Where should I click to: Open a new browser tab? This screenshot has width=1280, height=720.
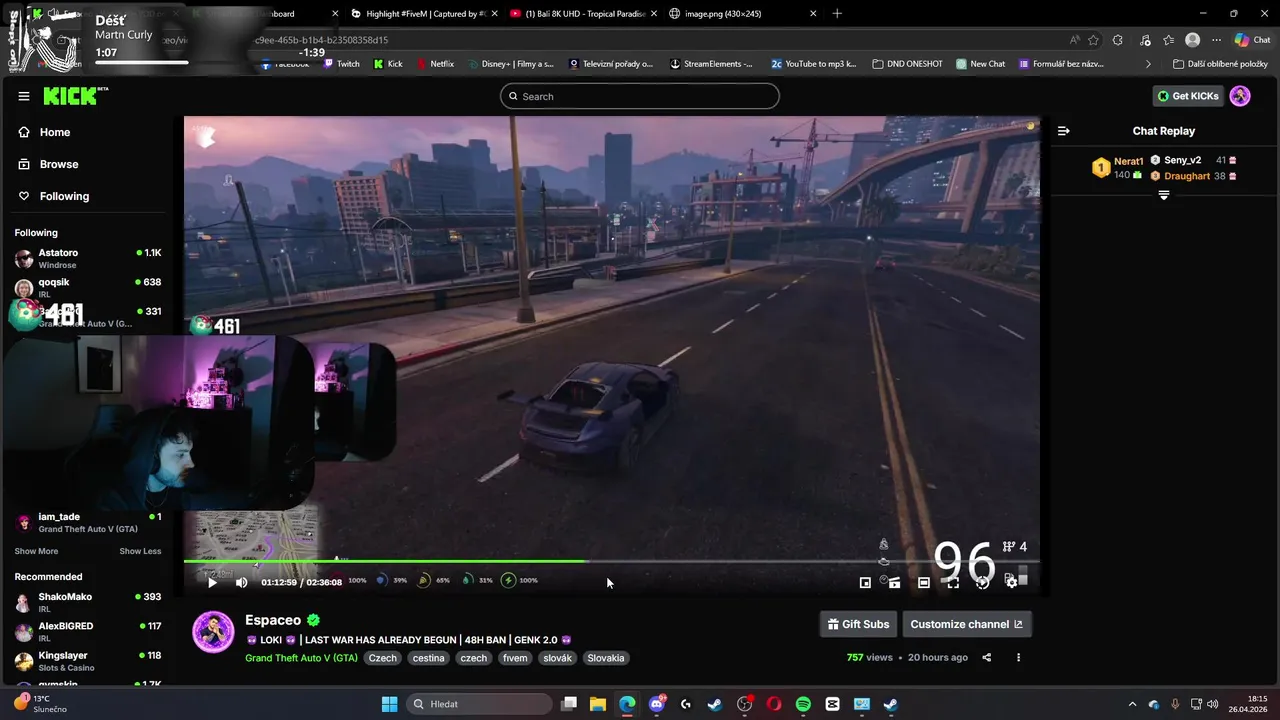(x=837, y=13)
